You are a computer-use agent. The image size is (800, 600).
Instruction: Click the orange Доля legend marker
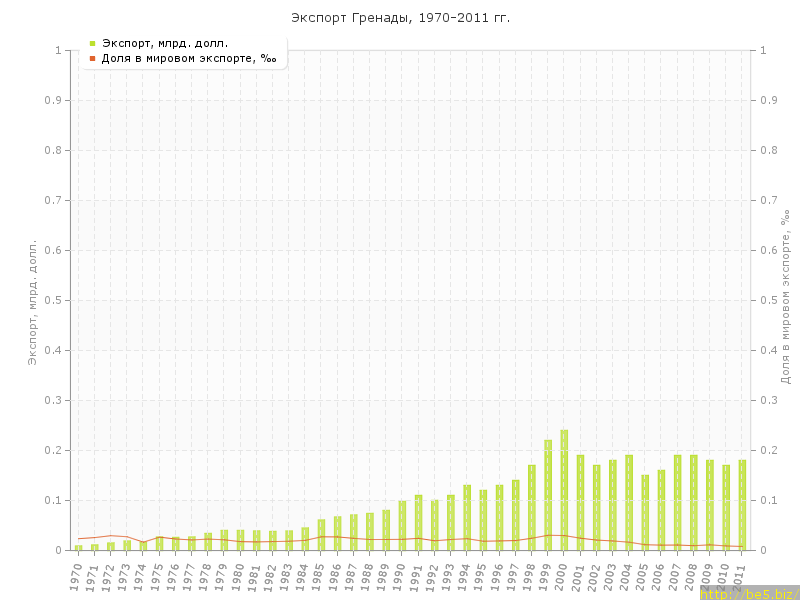point(92,58)
